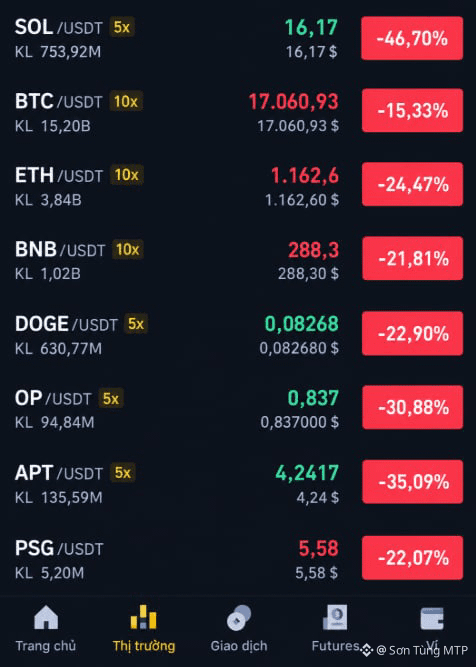476x667 pixels.
Task: Open the Ví wallet icon
Action: [432, 618]
